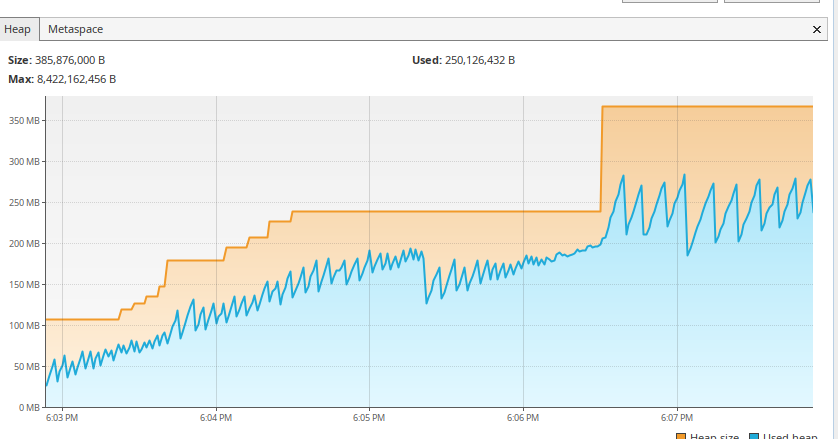Screen dimensions: 838x439
Task: Click the 0 MB y-axis label
Action: click(x=29, y=407)
